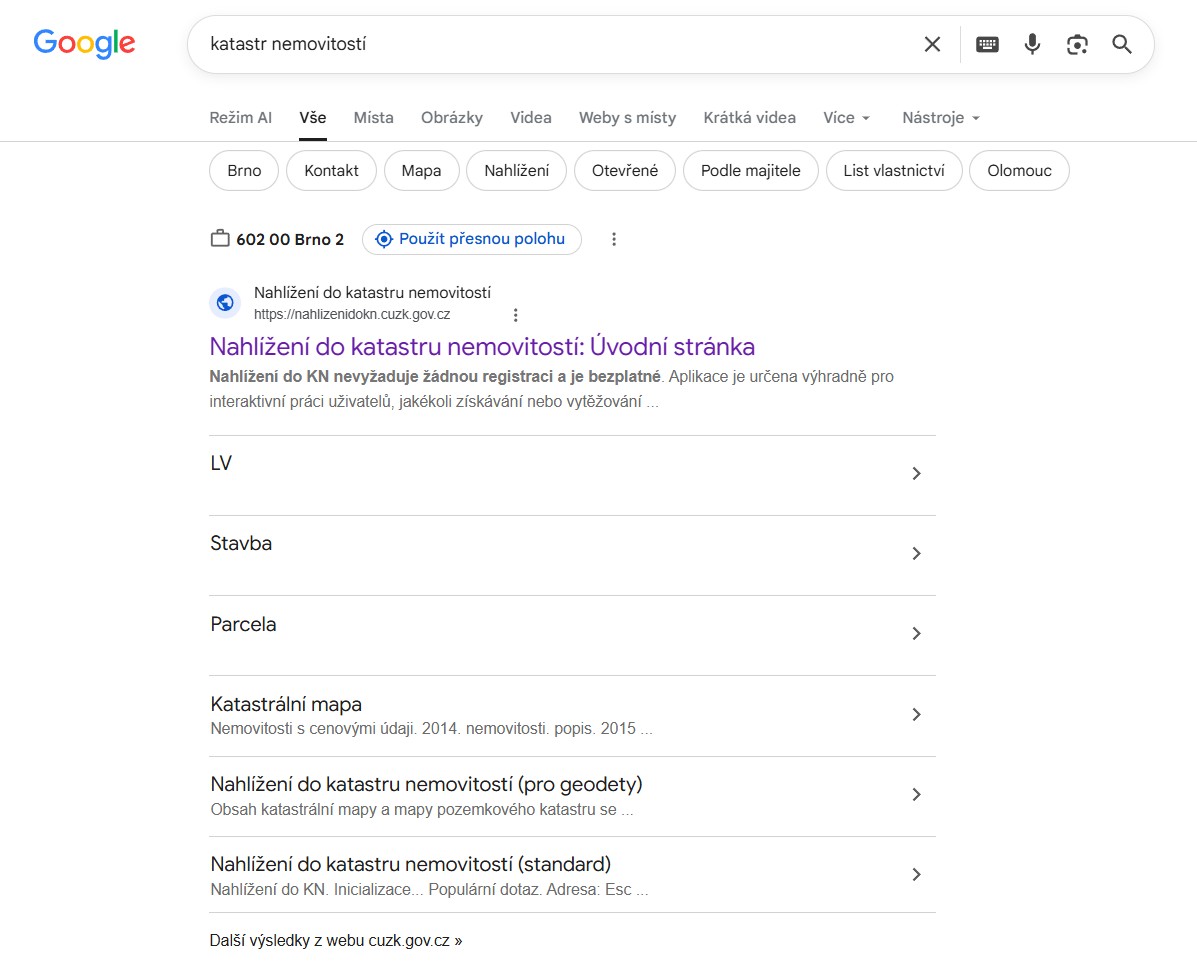1197x962 pixels.
Task: Open Nahlížení do katastru nemovitostí (pro geodety)
Action: coord(573,796)
